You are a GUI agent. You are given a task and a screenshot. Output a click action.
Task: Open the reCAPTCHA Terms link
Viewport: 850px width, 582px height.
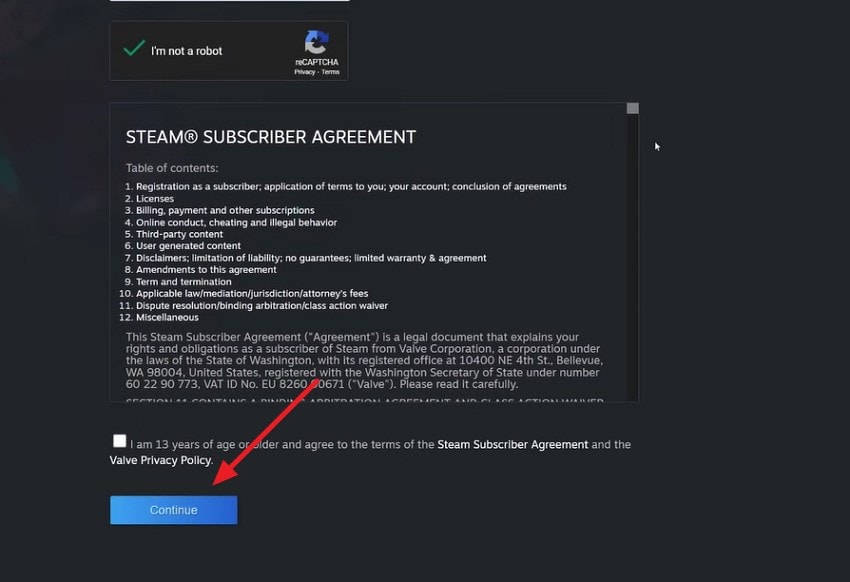pos(329,71)
